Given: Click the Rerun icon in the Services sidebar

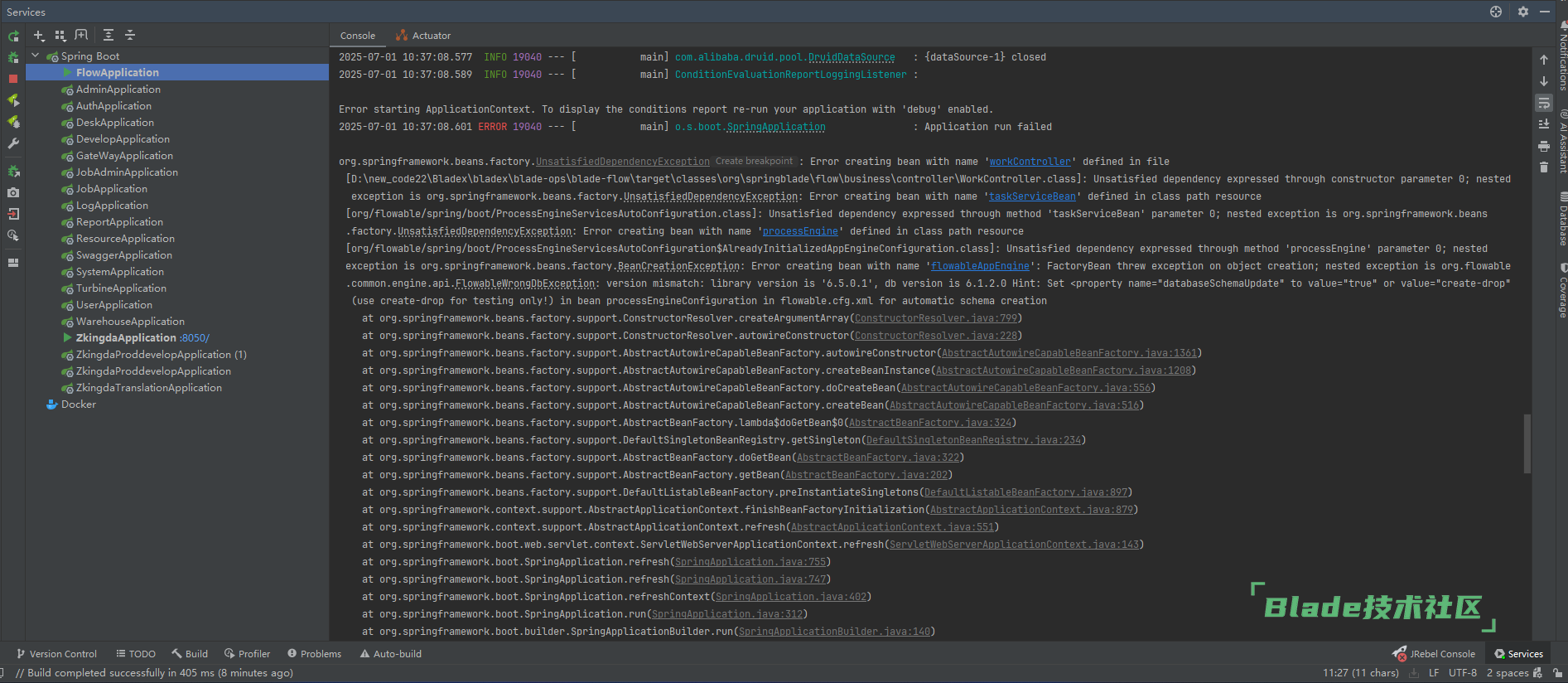Looking at the screenshot, I should pos(13,36).
